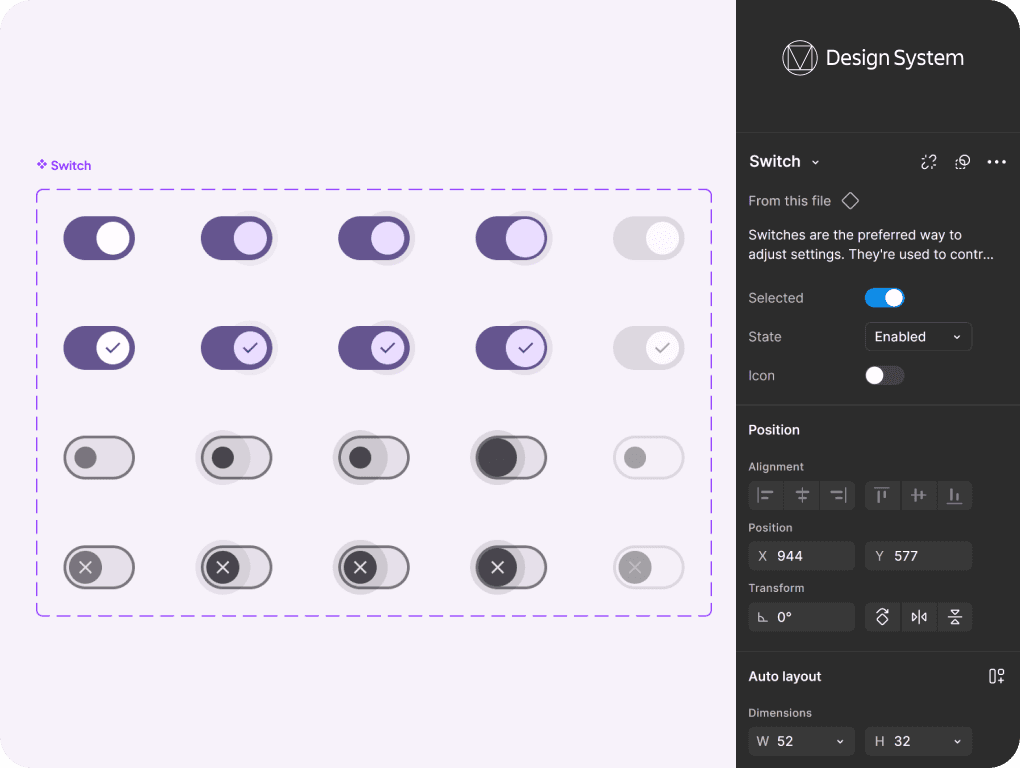Click the X position field 944
1020x768 pixels.
pos(801,556)
